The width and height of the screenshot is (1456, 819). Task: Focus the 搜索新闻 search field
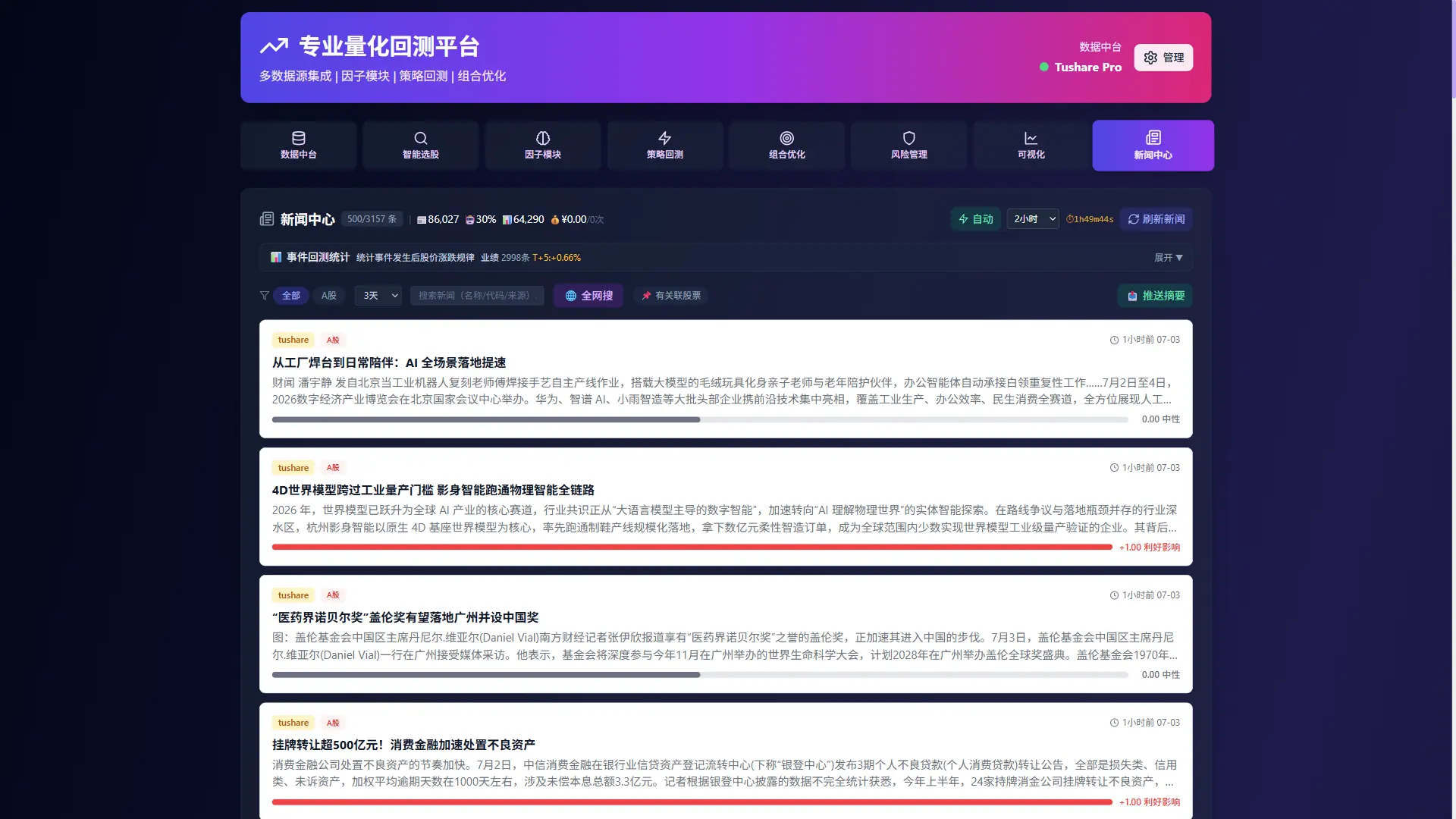click(x=477, y=296)
